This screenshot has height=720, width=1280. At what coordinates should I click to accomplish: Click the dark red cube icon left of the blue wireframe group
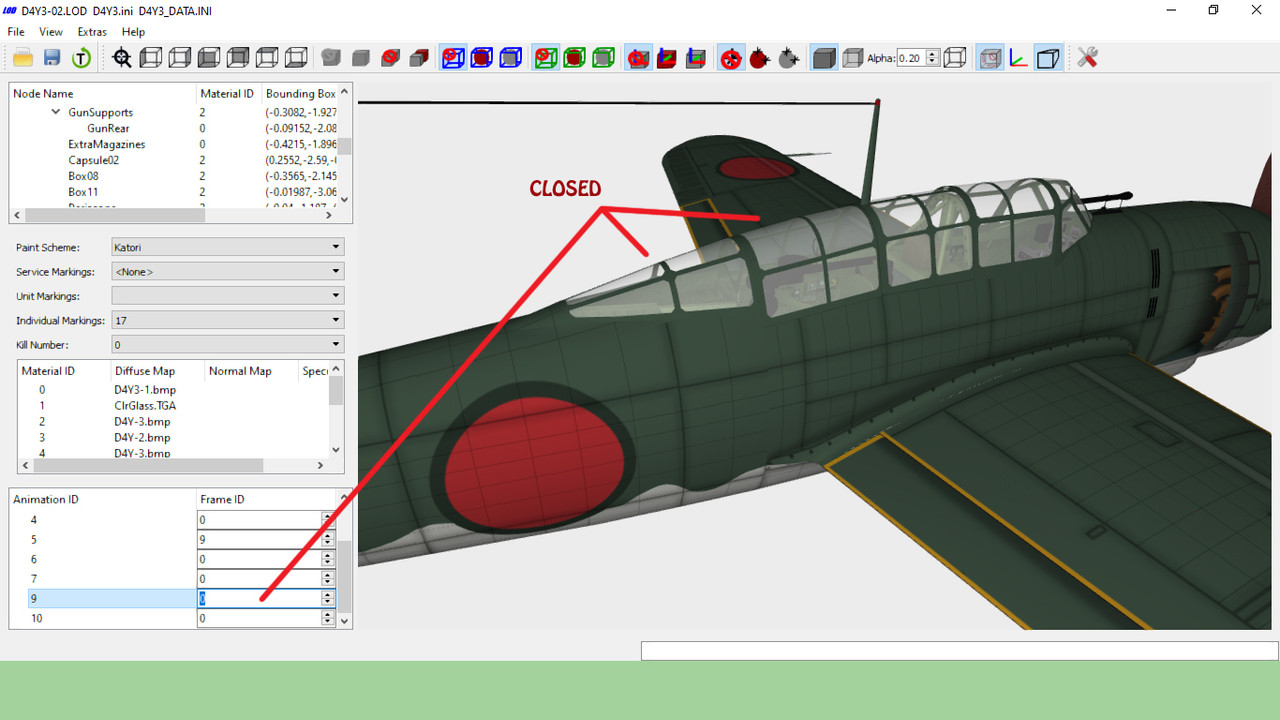point(419,58)
